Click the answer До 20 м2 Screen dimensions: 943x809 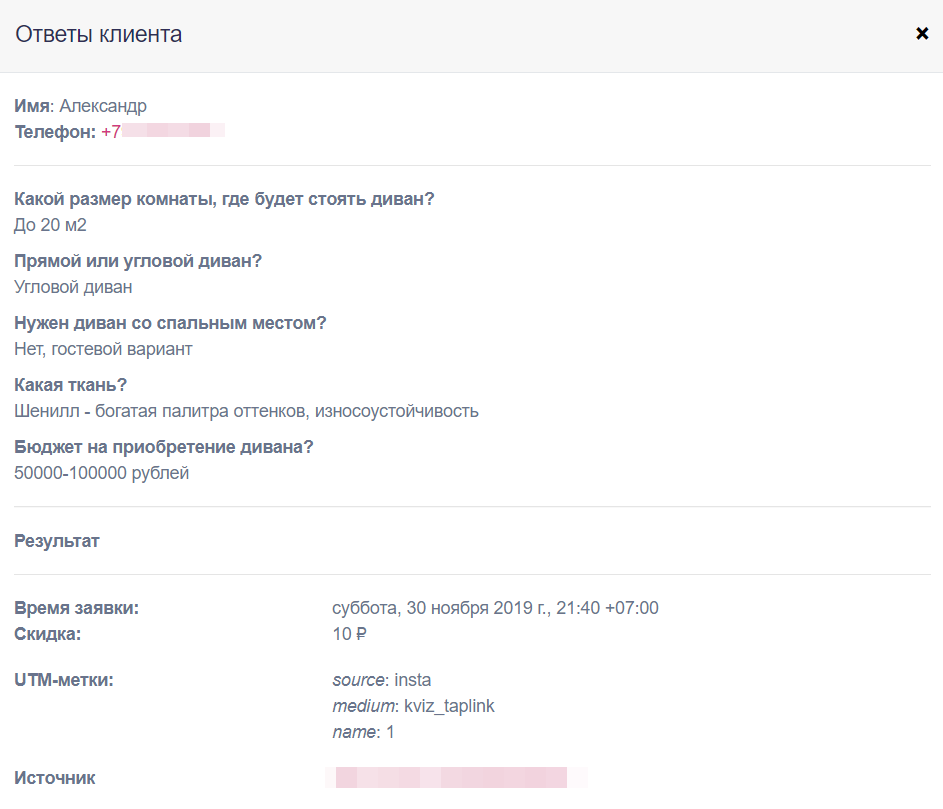[x=50, y=225]
